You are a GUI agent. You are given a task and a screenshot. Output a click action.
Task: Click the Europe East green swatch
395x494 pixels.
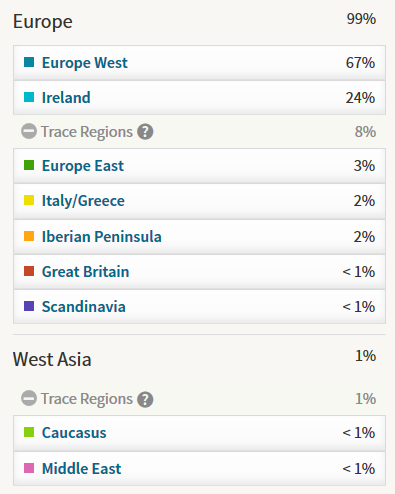point(29,165)
